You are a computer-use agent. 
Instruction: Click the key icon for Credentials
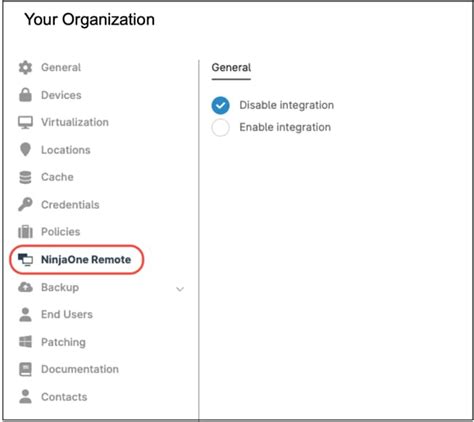tap(25, 204)
